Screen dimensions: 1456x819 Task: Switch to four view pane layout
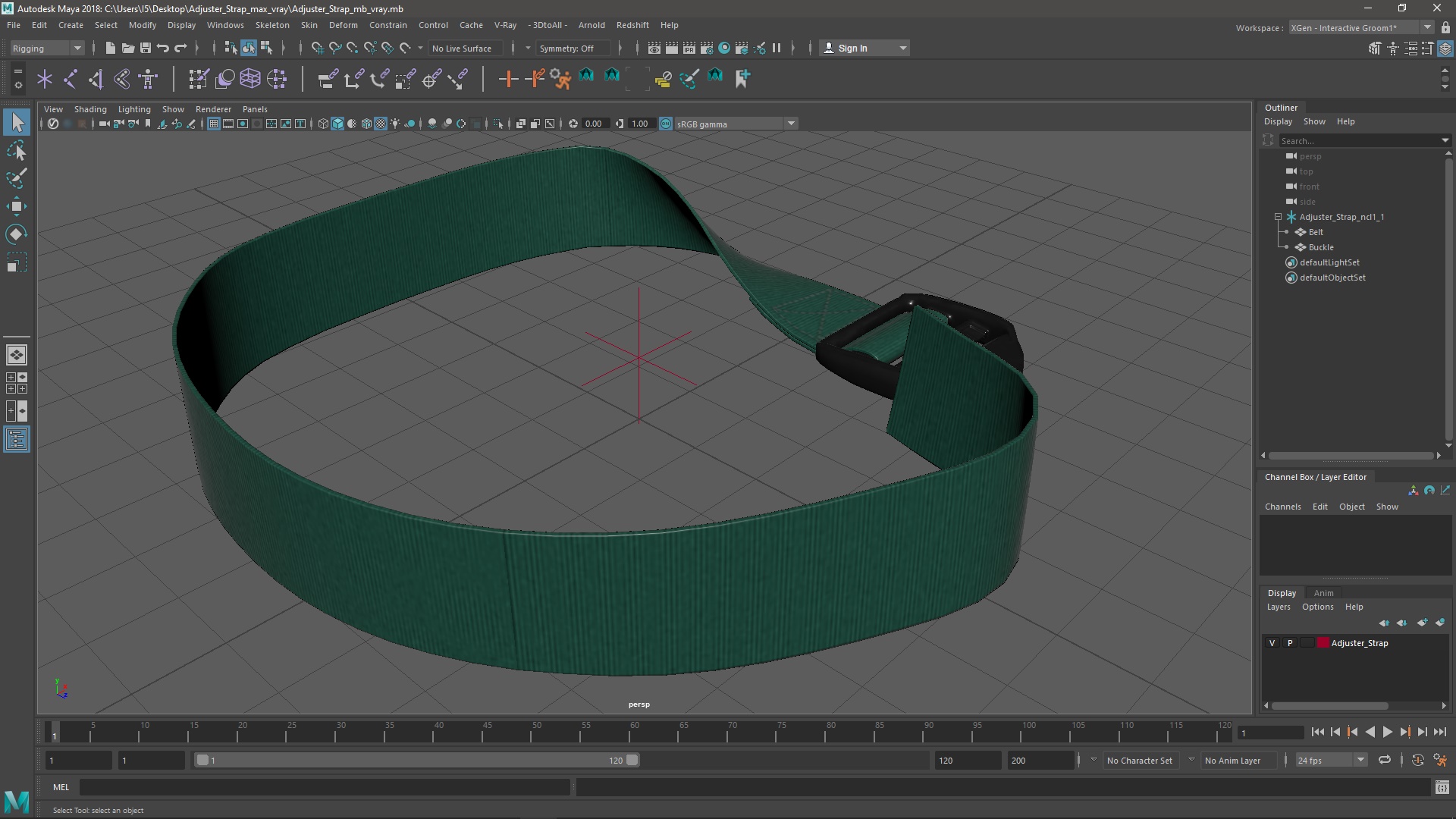click(x=17, y=383)
